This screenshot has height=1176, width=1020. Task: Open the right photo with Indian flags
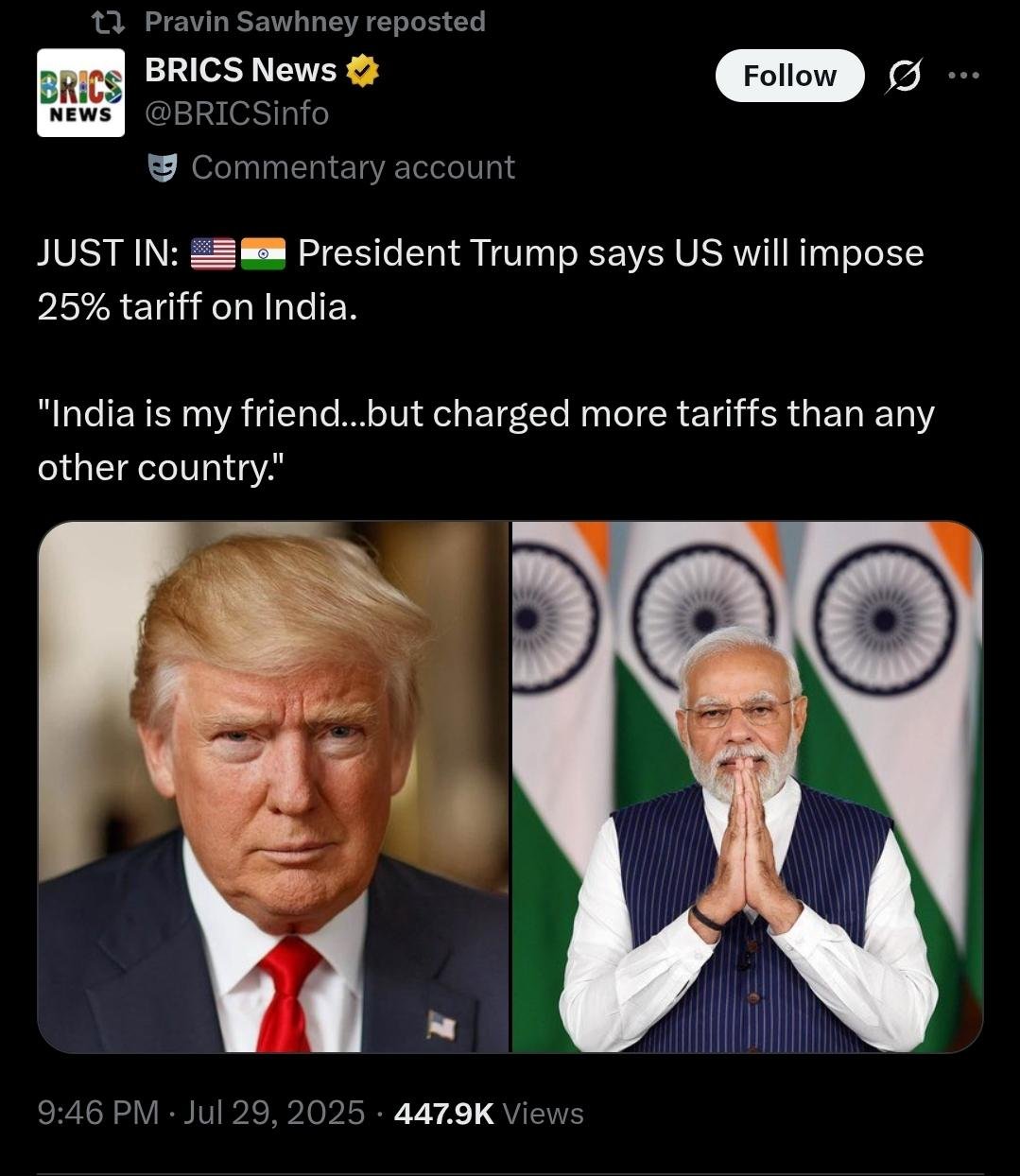748,787
